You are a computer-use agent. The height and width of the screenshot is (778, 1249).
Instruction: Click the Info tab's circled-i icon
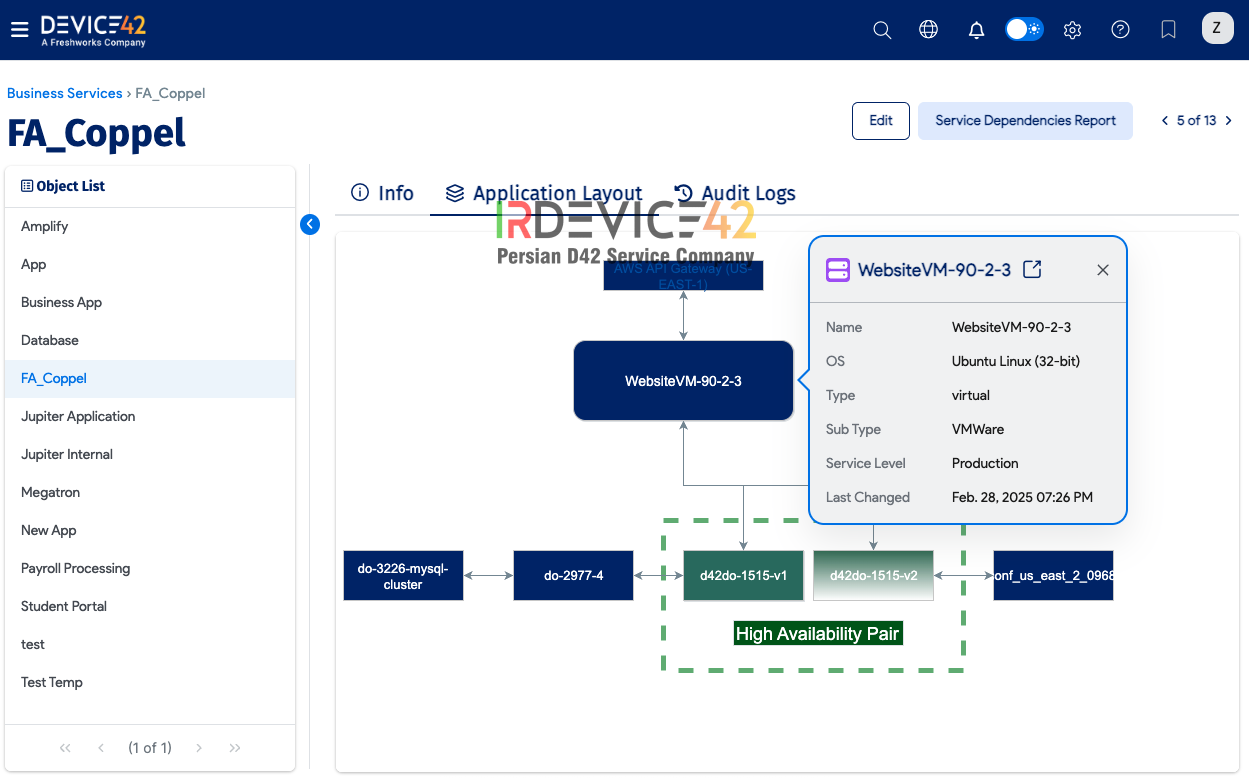[x=360, y=193]
